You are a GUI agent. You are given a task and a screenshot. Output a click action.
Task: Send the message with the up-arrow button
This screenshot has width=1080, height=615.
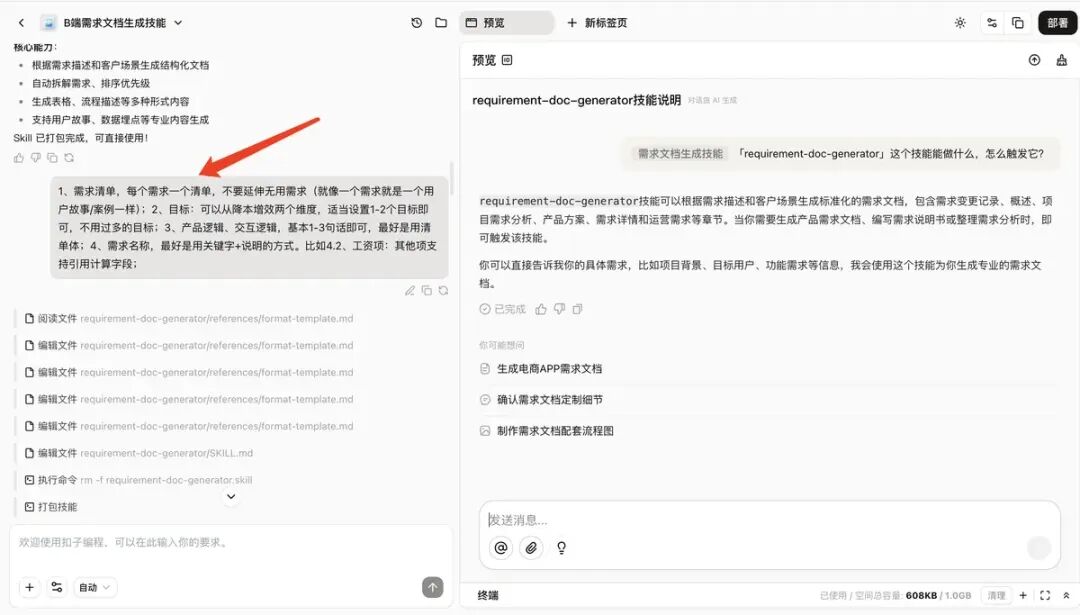click(x=433, y=587)
